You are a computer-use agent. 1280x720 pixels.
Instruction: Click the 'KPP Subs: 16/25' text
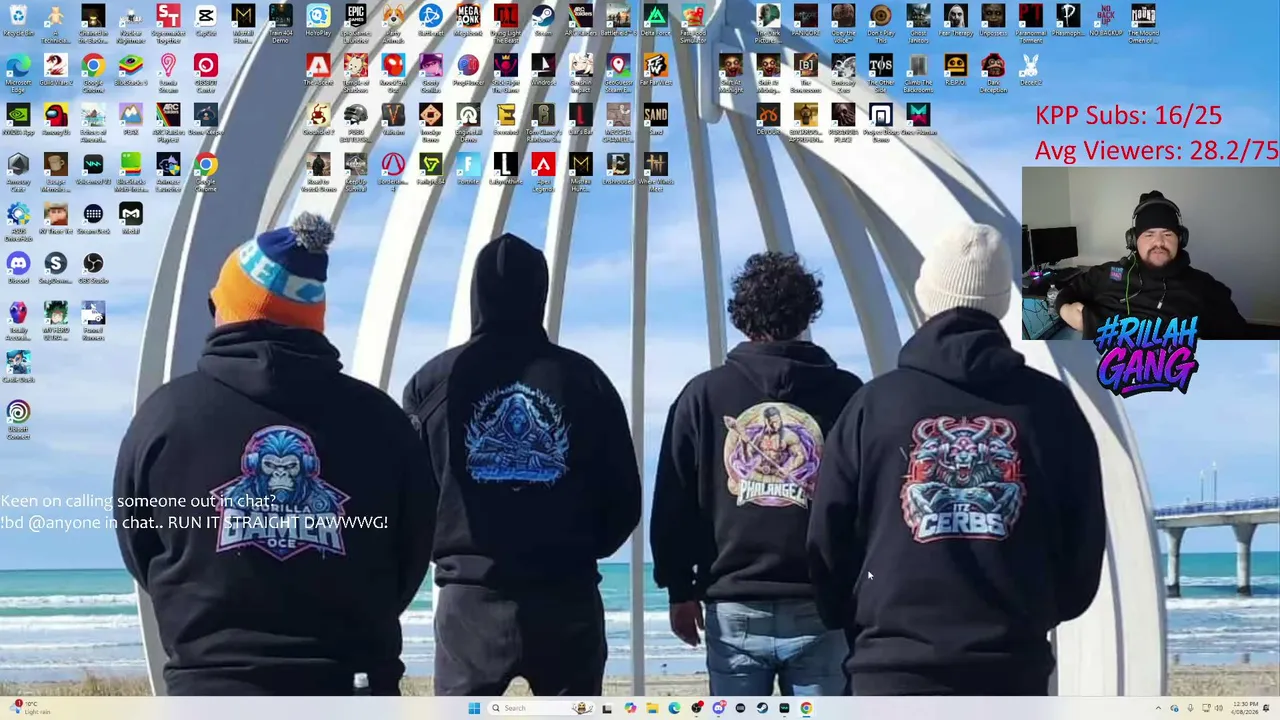click(1128, 116)
